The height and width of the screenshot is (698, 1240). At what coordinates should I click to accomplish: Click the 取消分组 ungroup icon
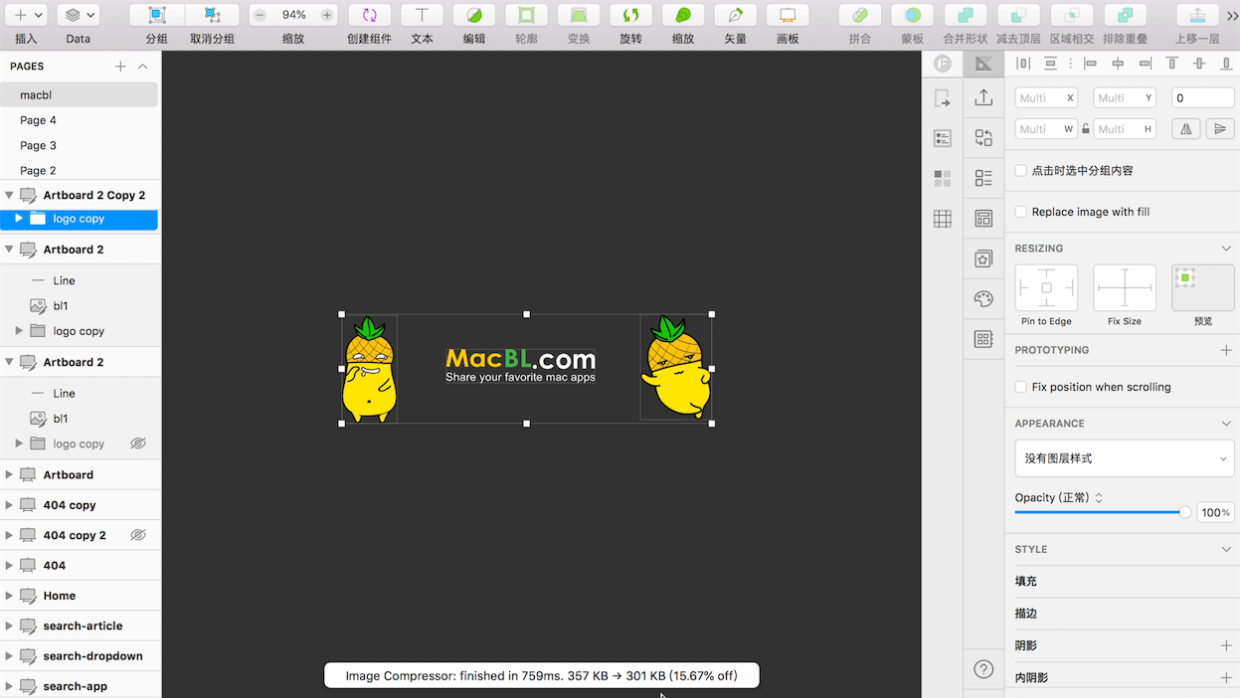pos(212,15)
